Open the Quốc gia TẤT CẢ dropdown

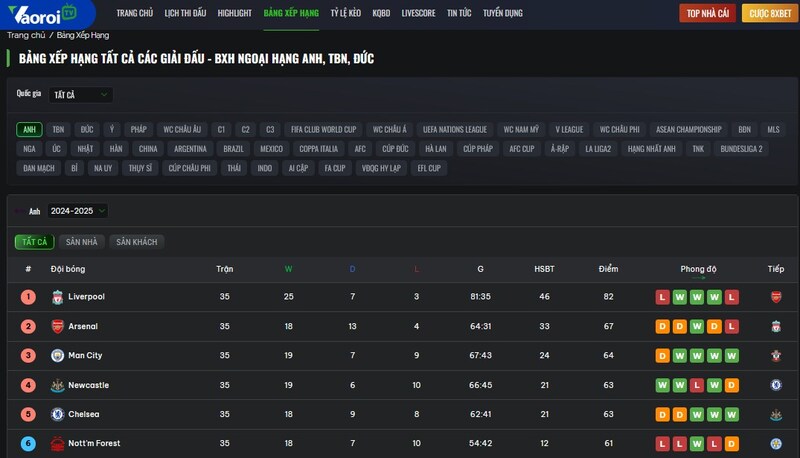coord(81,95)
